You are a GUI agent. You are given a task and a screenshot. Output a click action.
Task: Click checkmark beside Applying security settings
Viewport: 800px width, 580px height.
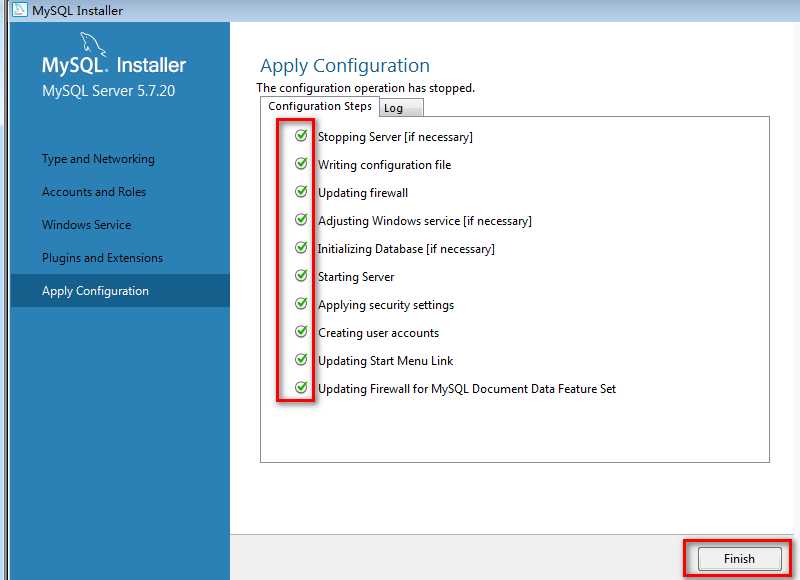(301, 304)
